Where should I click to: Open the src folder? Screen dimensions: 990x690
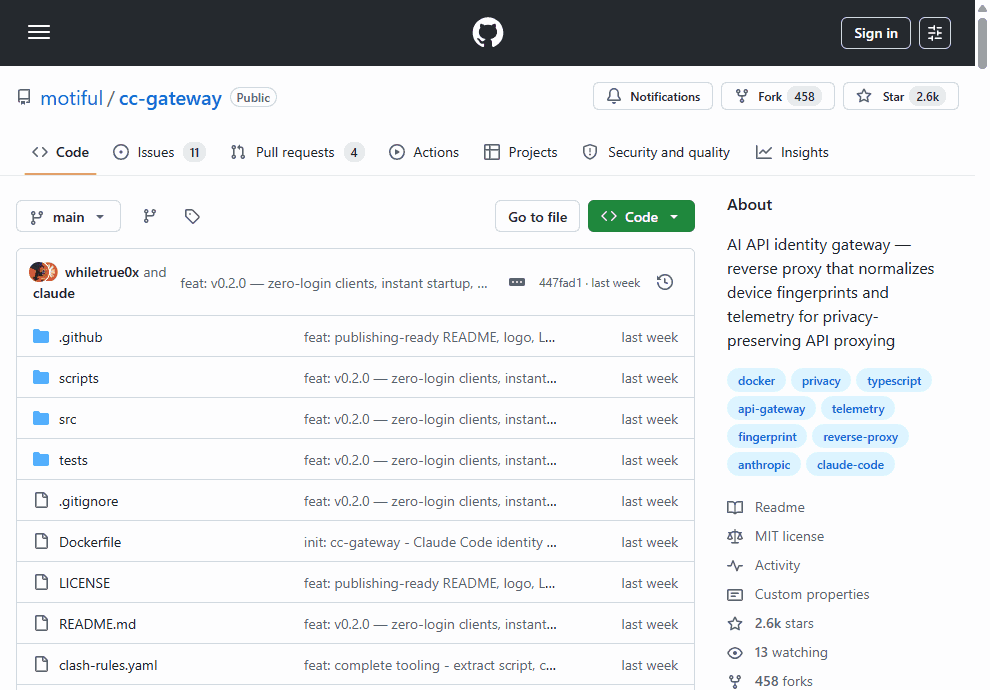(x=68, y=419)
